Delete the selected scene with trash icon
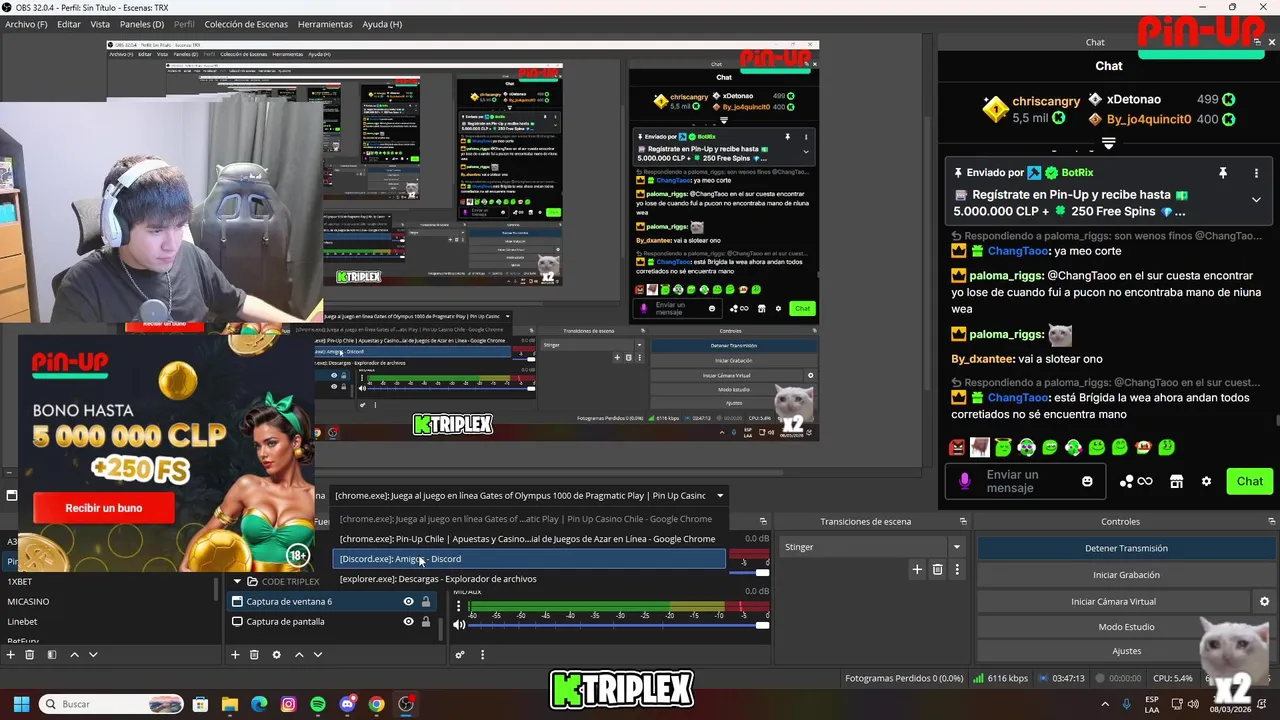 [30, 654]
